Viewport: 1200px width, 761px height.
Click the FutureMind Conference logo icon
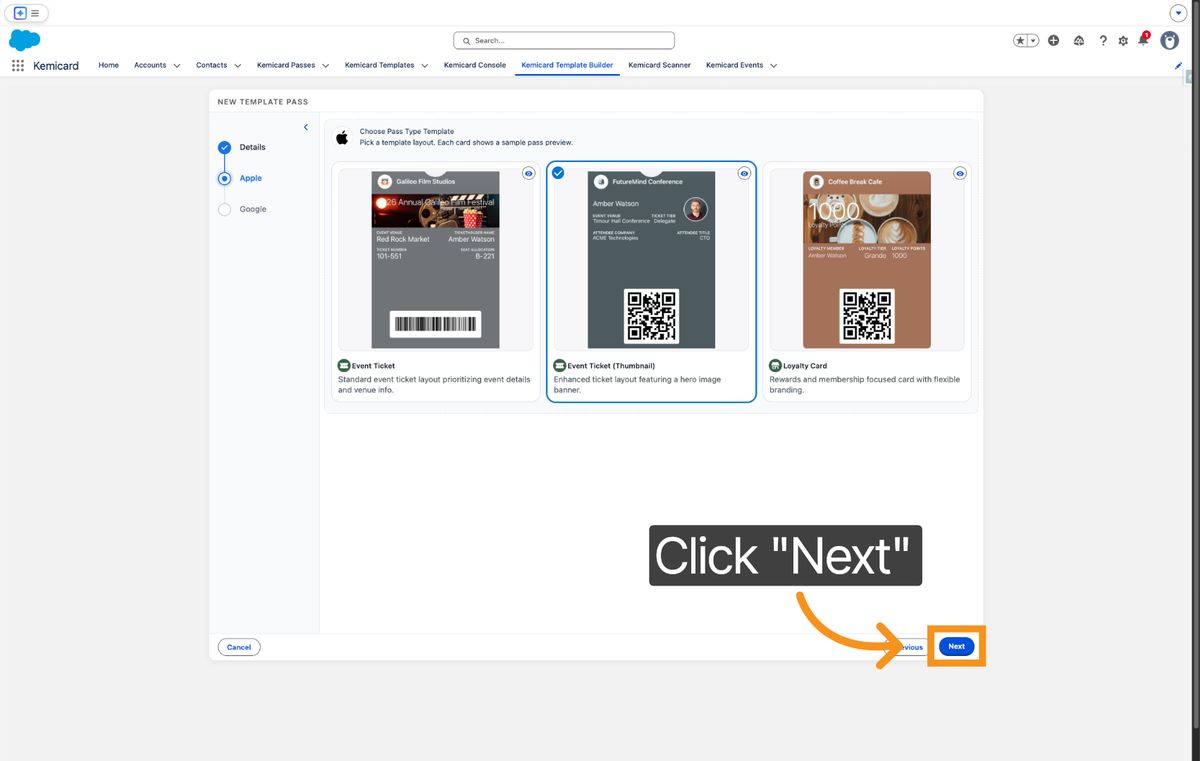[x=601, y=182]
